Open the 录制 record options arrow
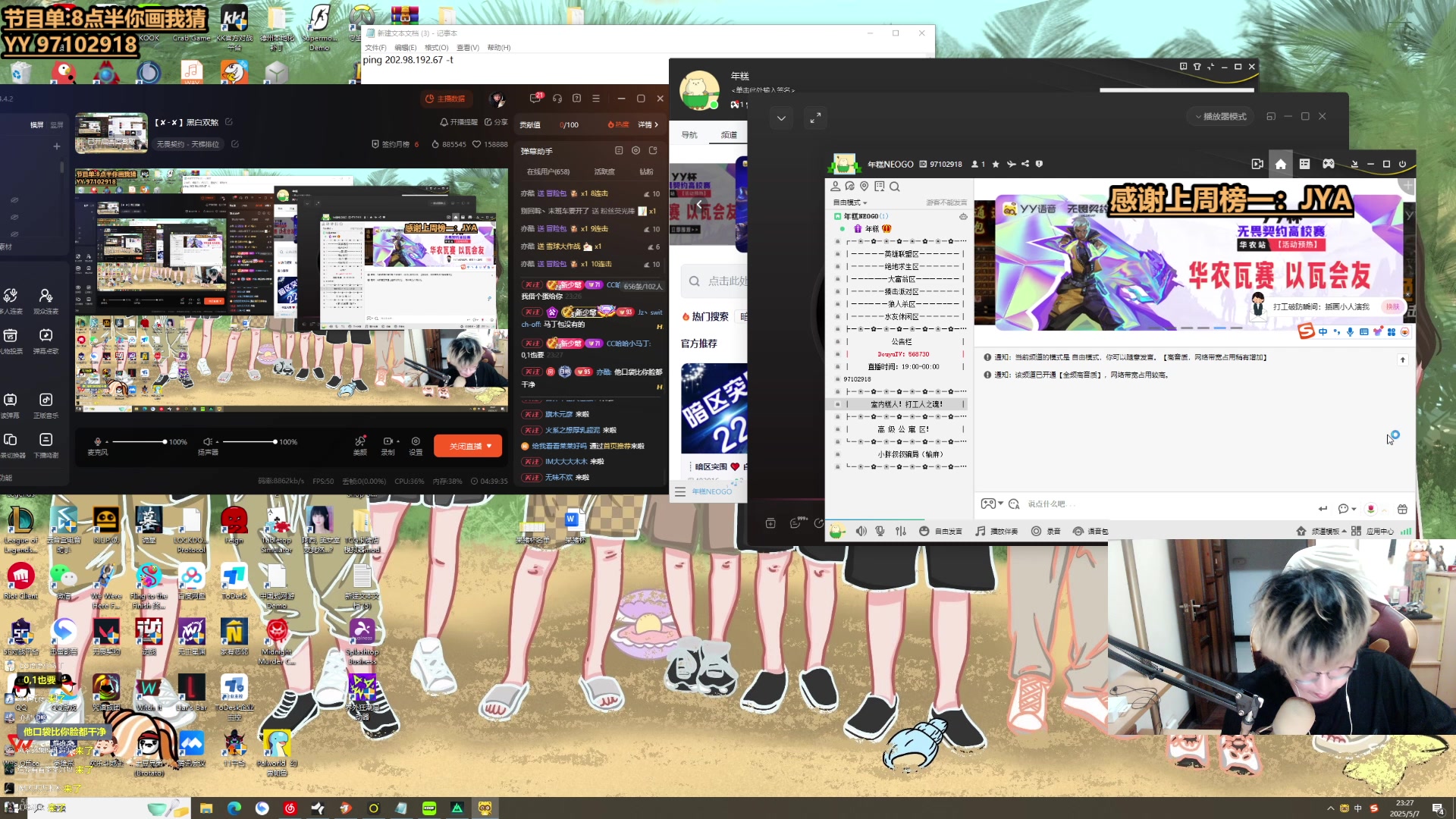Screen dimensions: 1456x819 (398, 441)
